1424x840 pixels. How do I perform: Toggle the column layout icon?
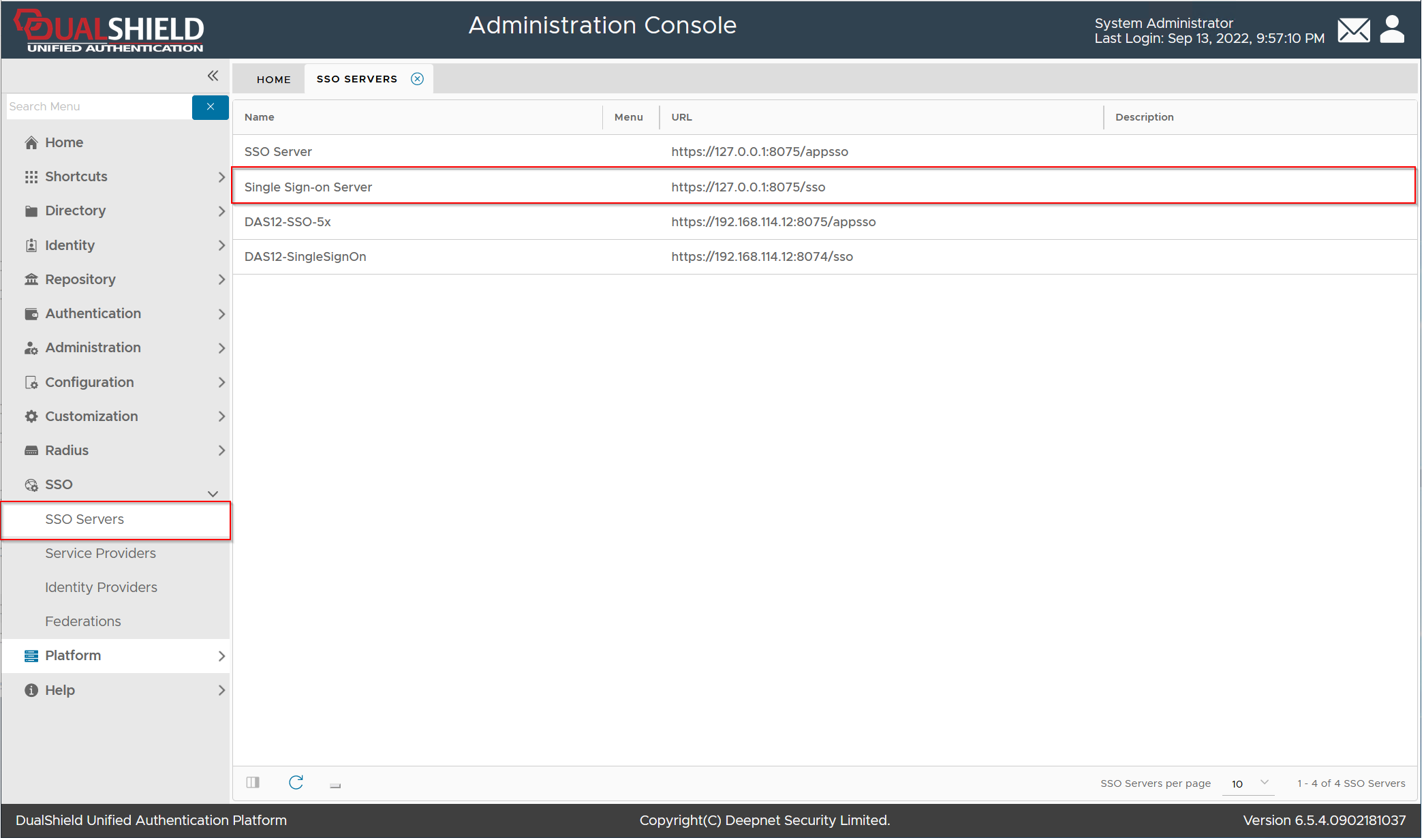pyautogui.click(x=253, y=782)
